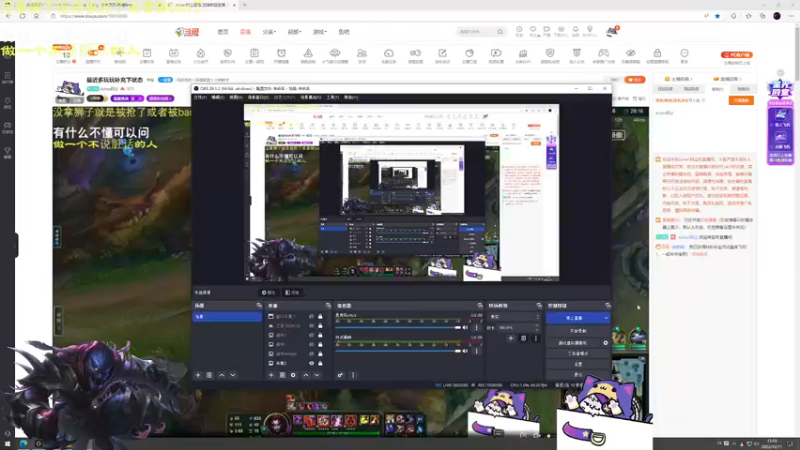Click the Studio Mode button in OBS Controls
The image size is (800, 450).
click(578, 353)
